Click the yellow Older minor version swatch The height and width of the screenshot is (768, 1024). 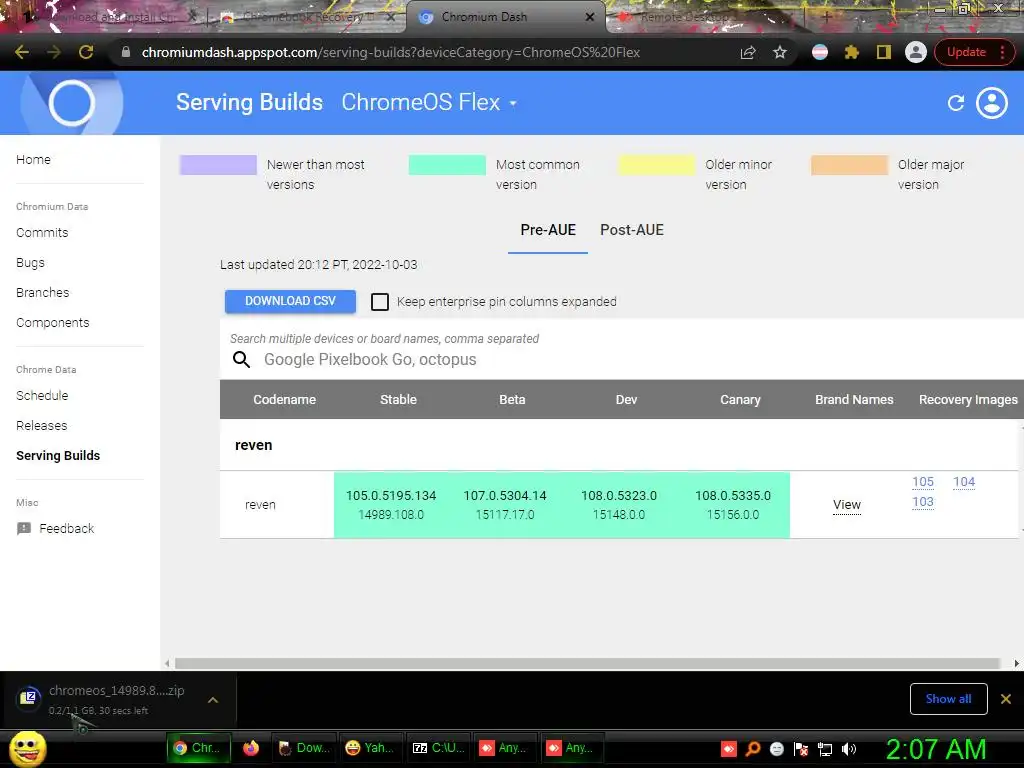(656, 165)
